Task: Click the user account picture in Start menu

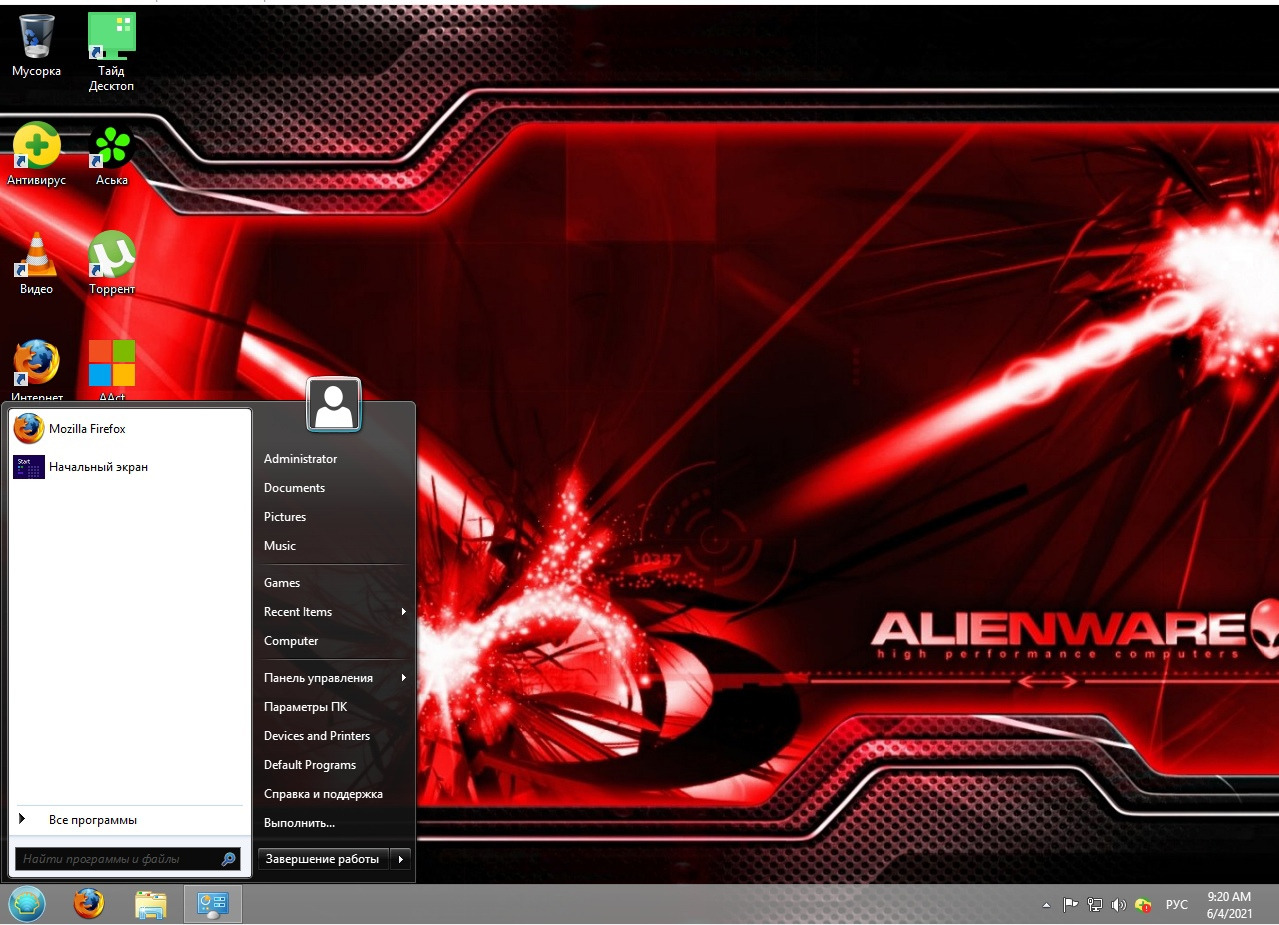Action: click(x=334, y=404)
